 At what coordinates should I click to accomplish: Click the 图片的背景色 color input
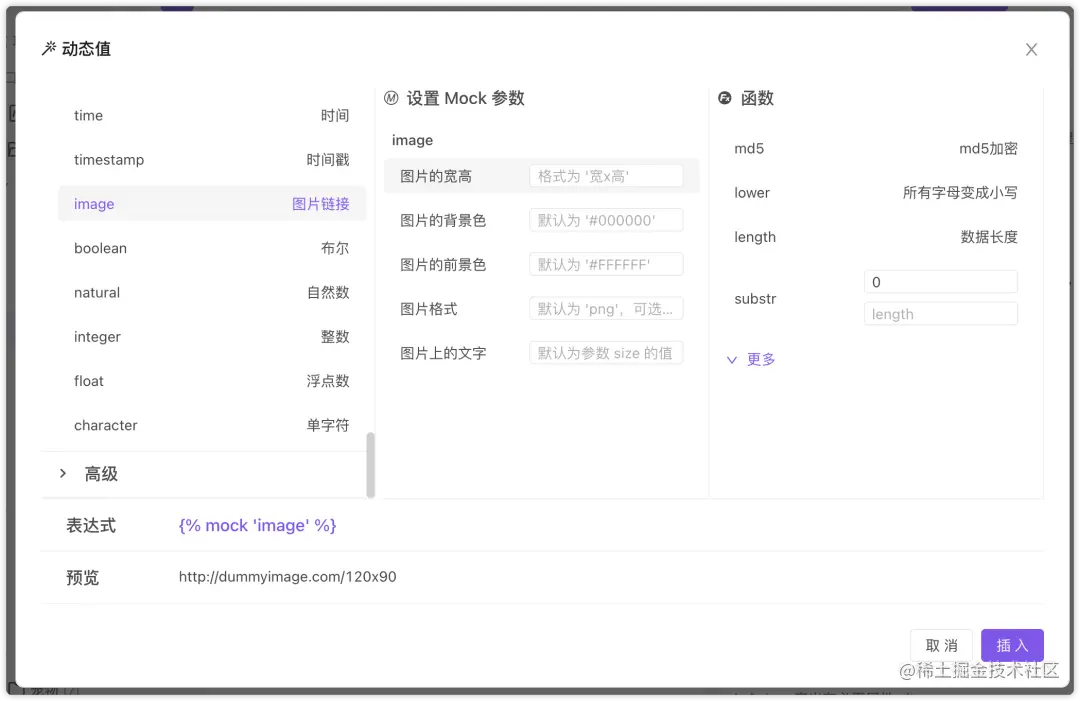(606, 219)
